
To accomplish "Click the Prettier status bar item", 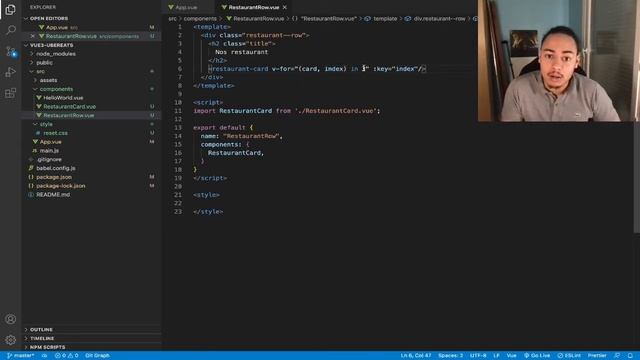I will [x=597, y=356].
